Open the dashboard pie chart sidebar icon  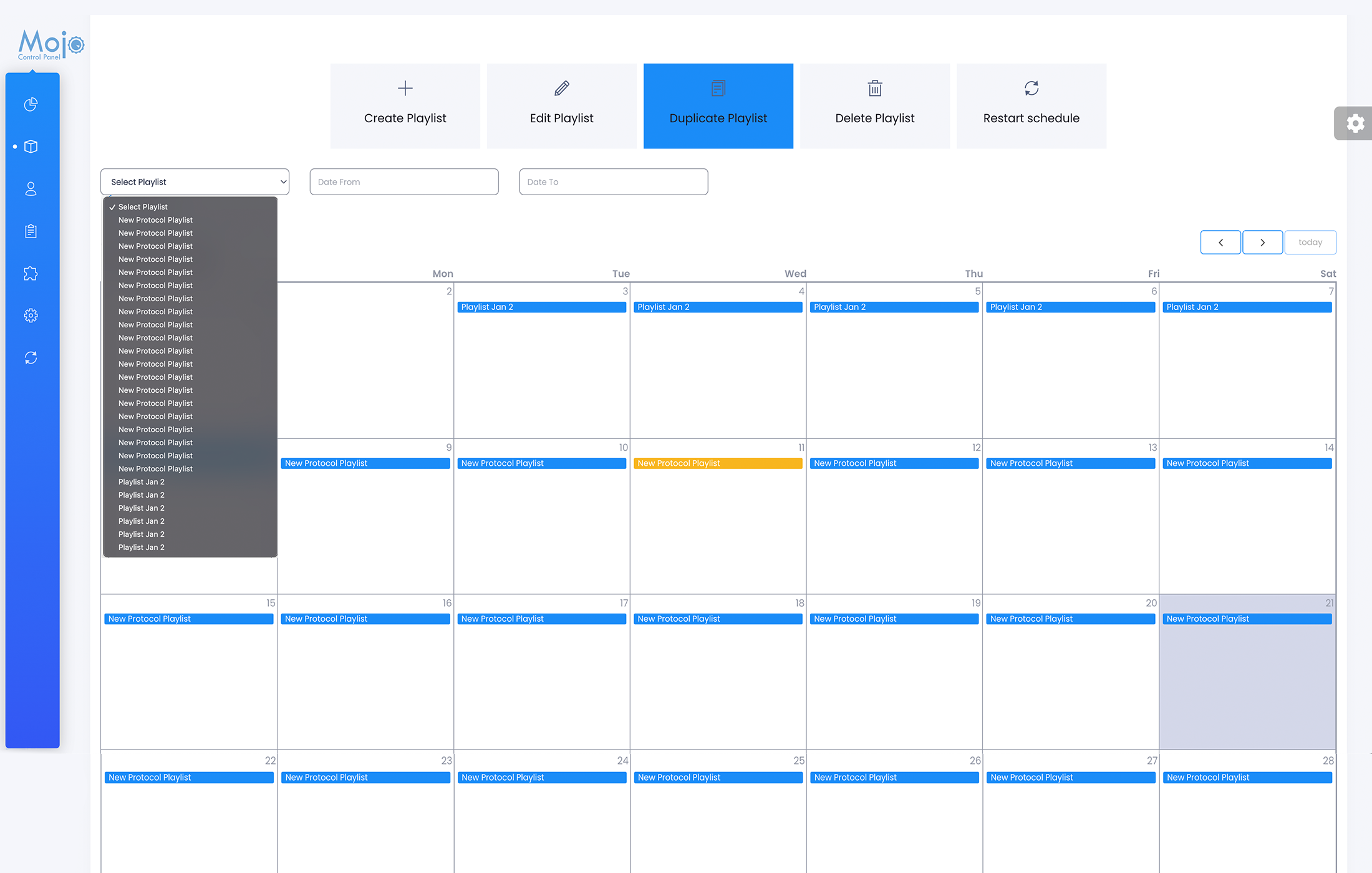tap(31, 104)
